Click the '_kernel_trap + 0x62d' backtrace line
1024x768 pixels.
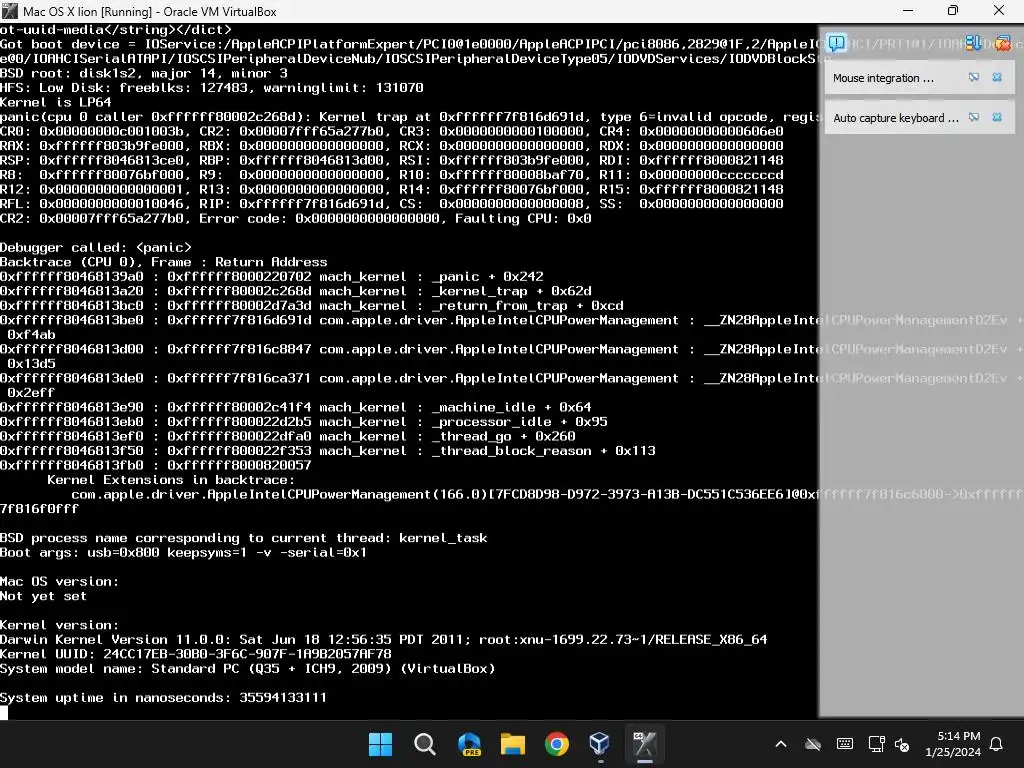point(296,291)
